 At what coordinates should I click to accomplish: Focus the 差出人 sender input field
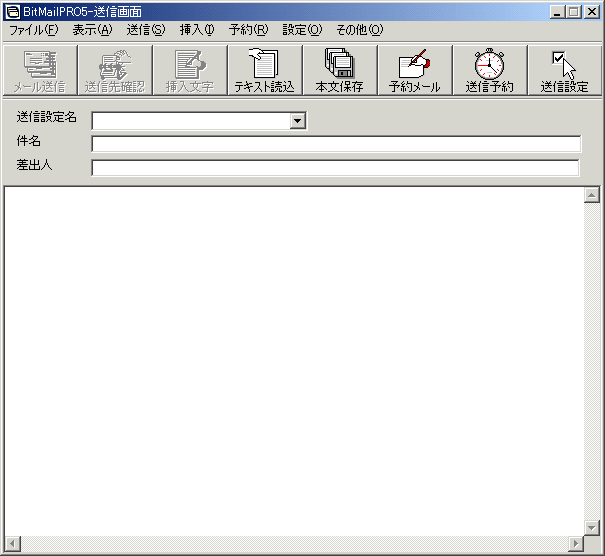(x=335, y=168)
